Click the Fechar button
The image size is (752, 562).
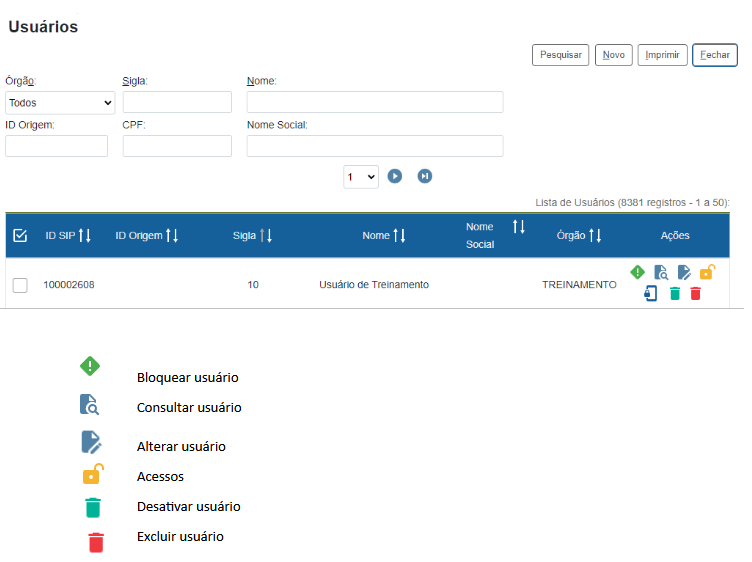point(714,55)
